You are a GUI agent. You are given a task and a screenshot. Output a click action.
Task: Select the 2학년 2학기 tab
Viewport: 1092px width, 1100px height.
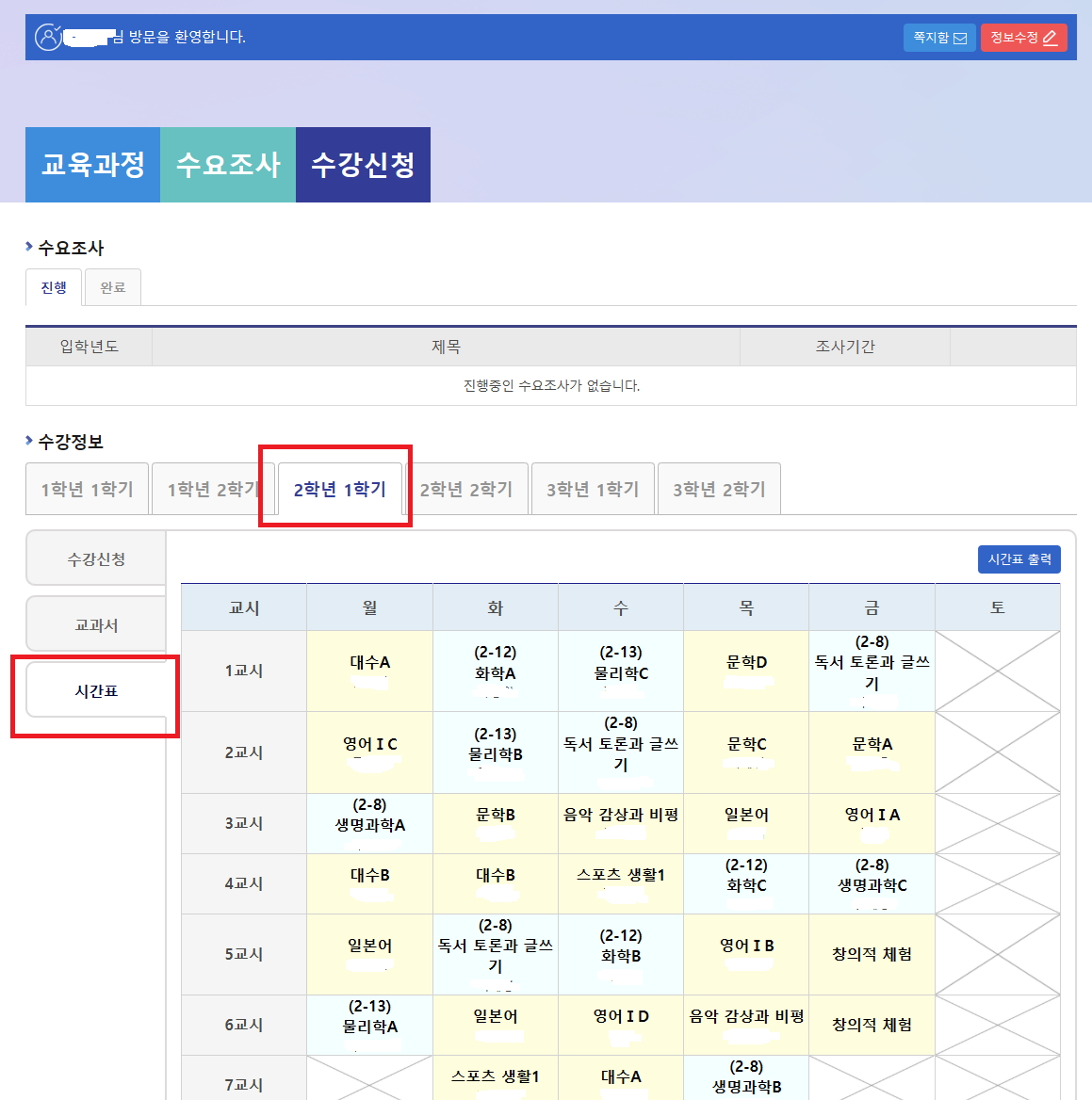pyautogui.click(x=466, y=489)
